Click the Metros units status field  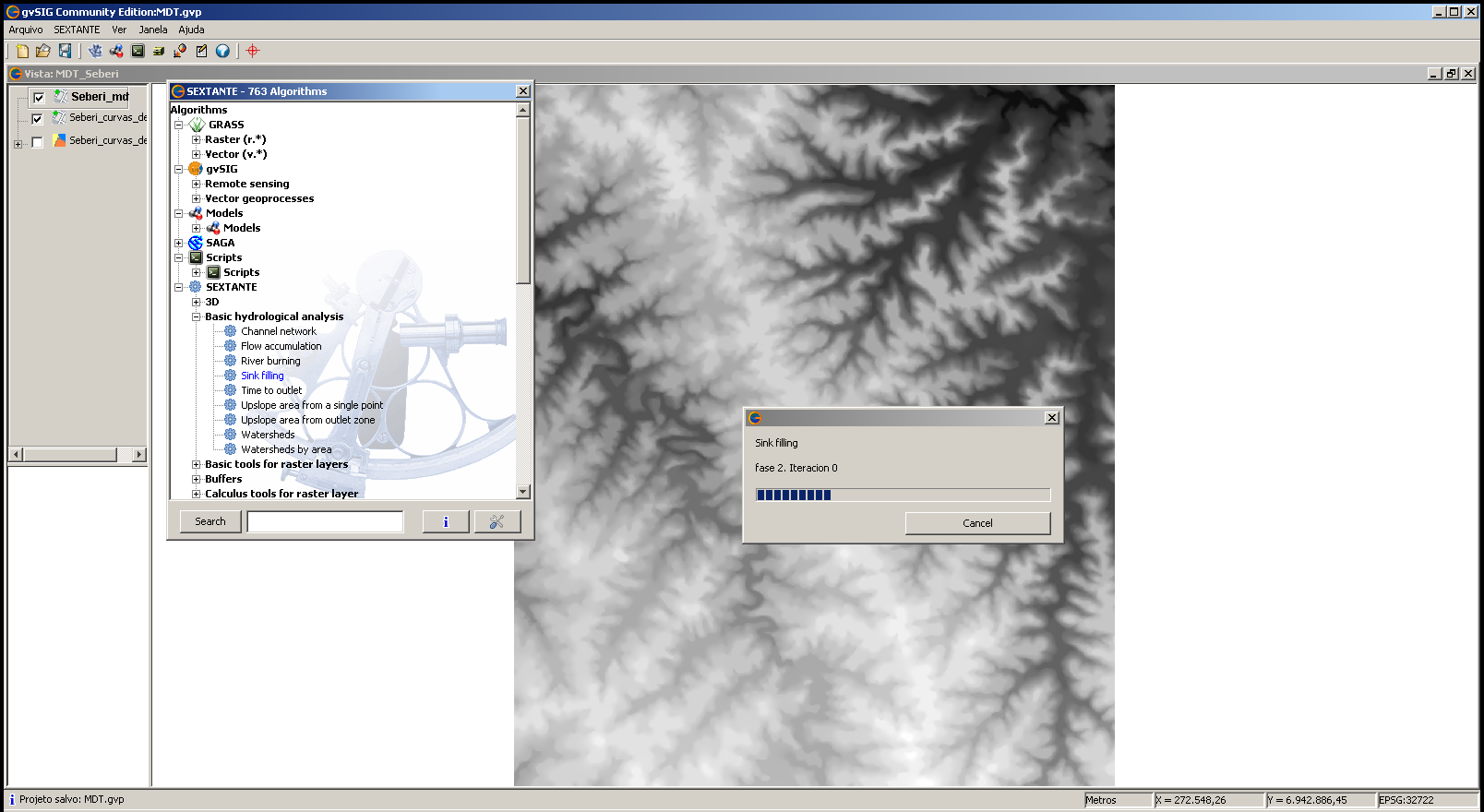coord(1118,800)
